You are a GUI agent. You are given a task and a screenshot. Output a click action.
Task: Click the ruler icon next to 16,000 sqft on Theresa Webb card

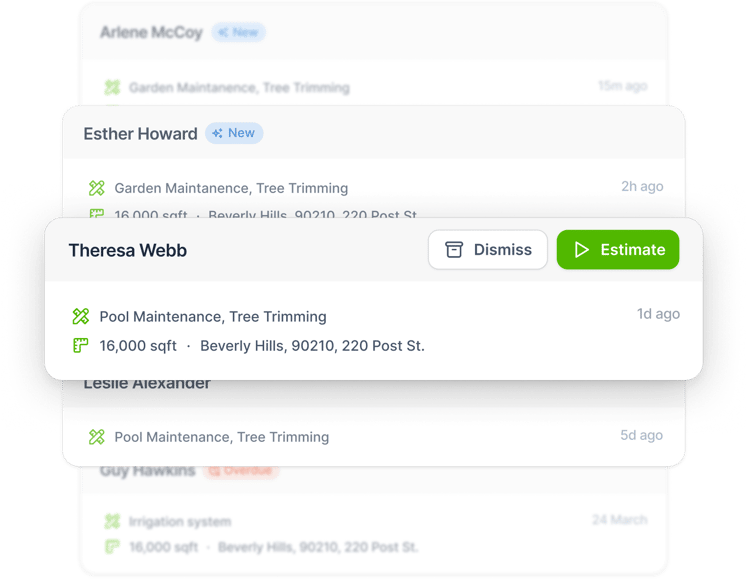click(x=81, y=345)
